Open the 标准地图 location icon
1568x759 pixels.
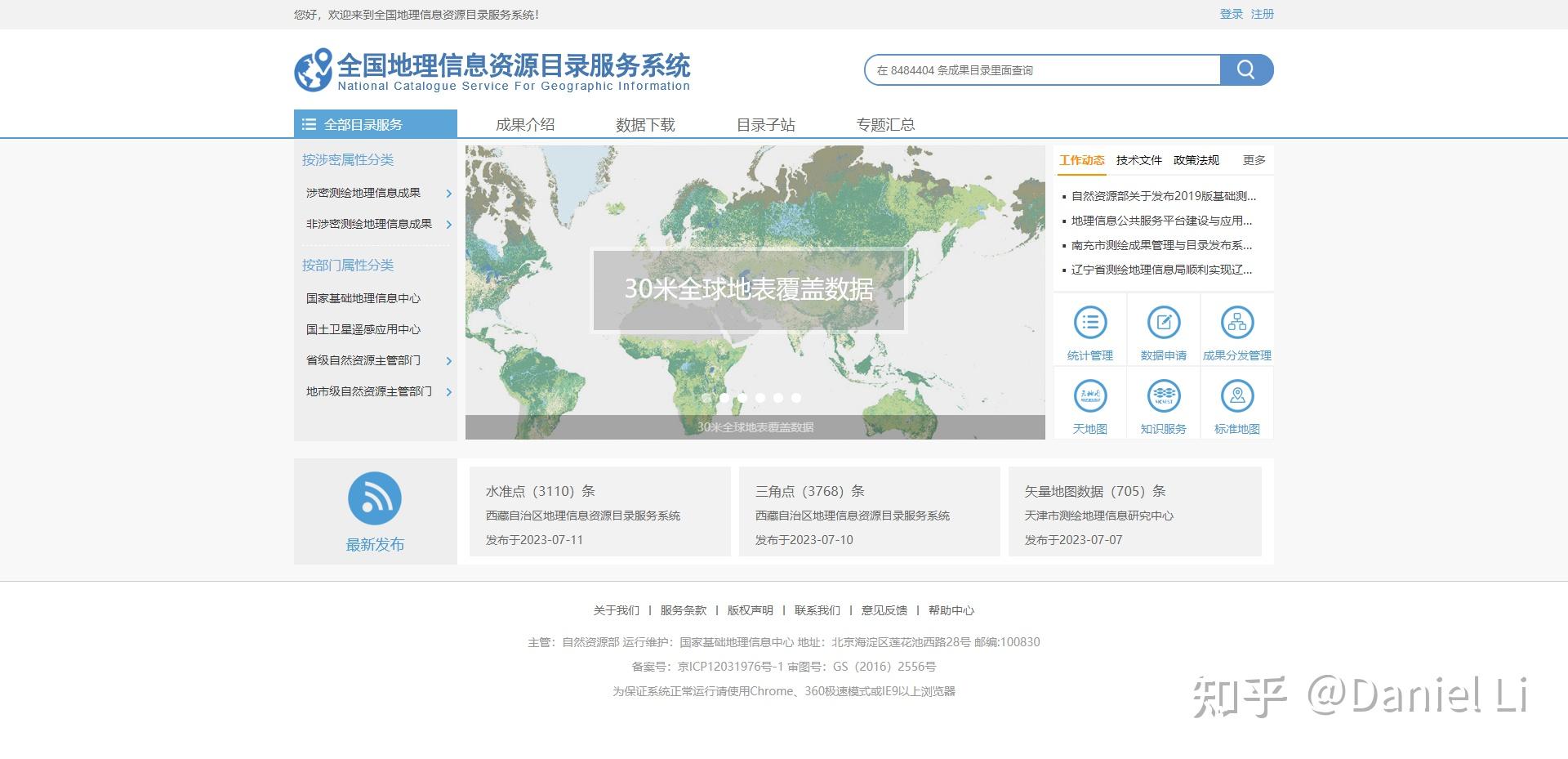[1237, 396]
